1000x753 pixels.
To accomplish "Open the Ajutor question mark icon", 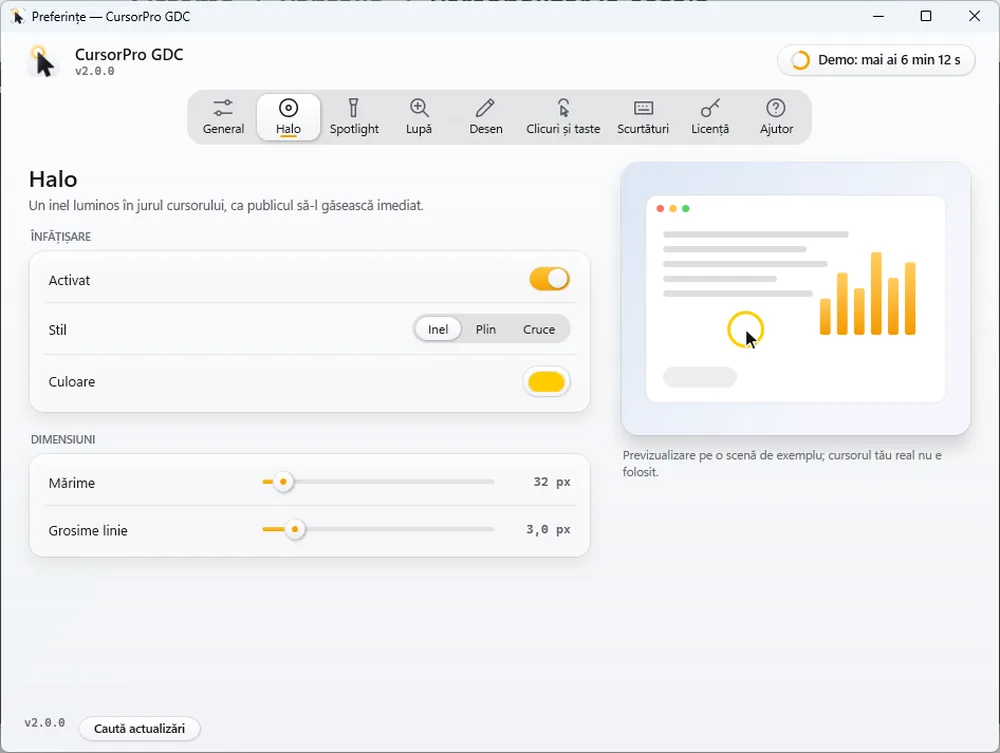I will click(x=776, y=108).
